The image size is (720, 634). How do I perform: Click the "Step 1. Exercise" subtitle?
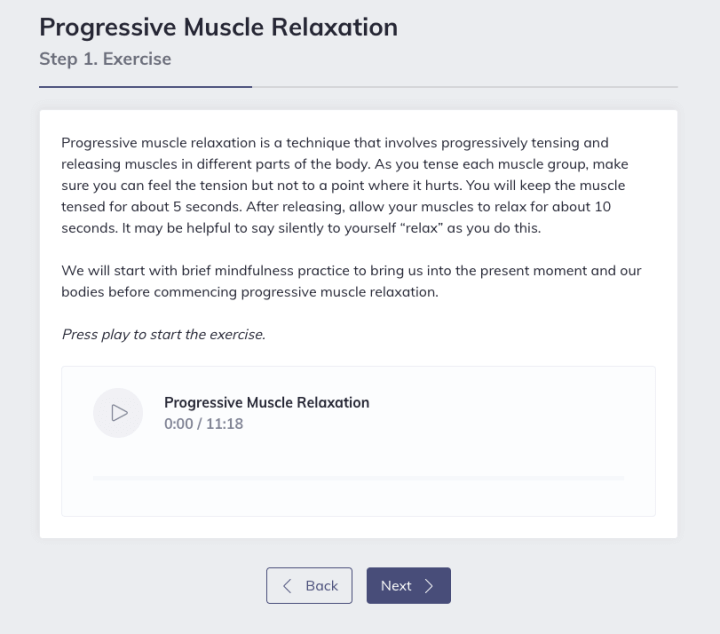point(105,59)
